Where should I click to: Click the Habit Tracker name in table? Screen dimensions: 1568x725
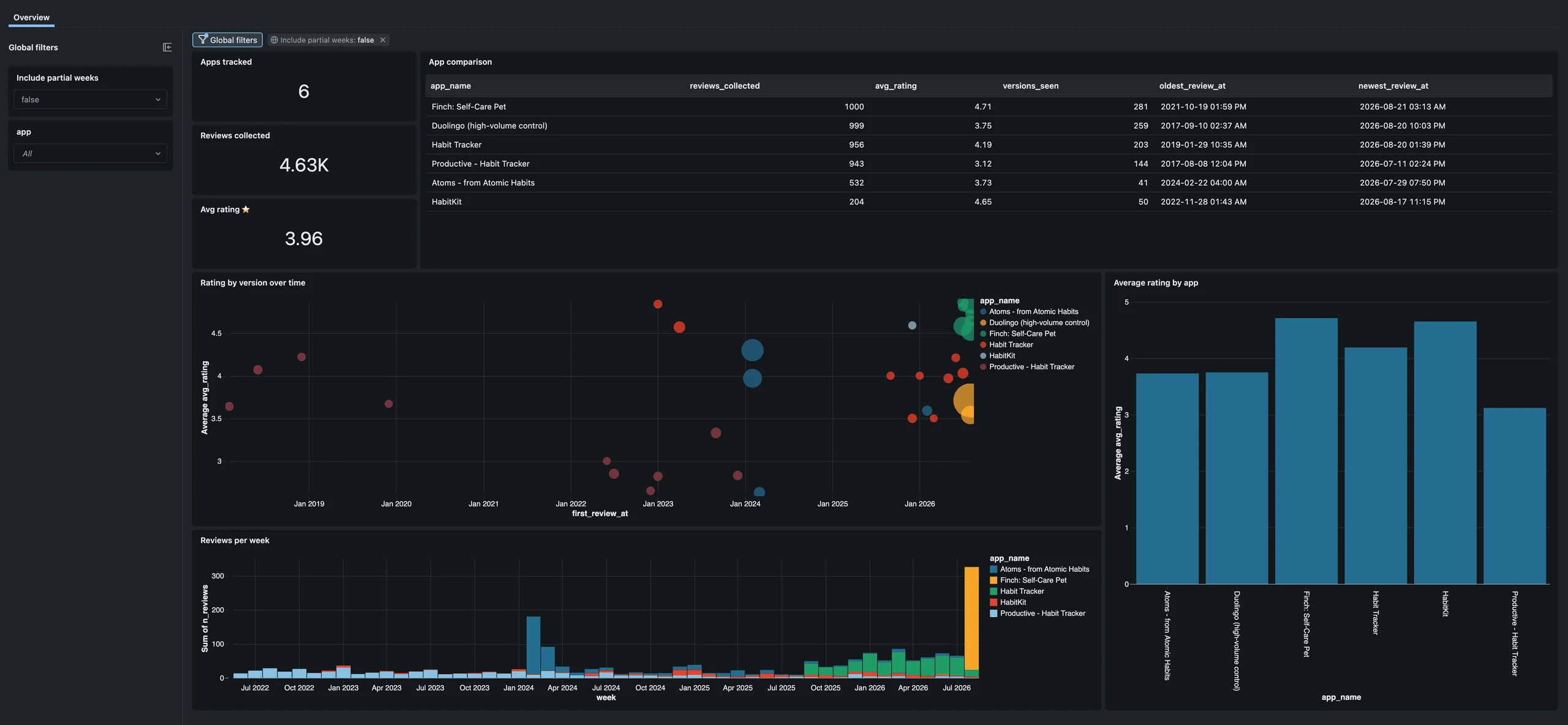[x=456, y=145]
